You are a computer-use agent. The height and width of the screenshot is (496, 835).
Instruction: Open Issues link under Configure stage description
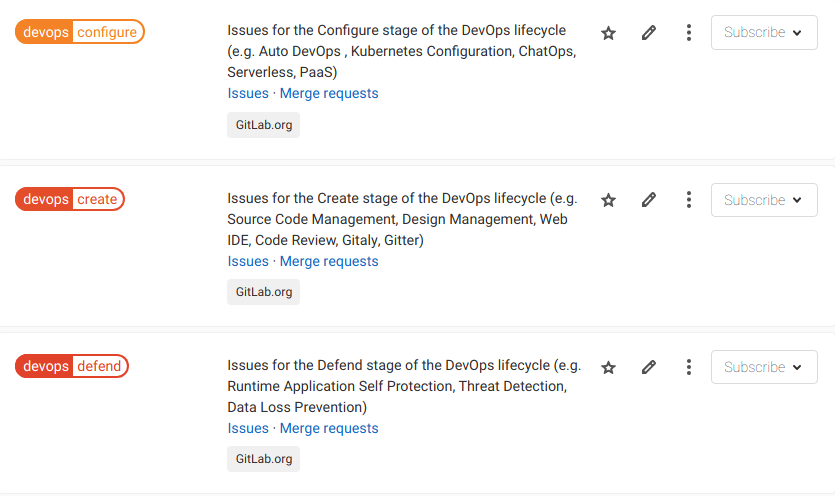click(248, 93)
